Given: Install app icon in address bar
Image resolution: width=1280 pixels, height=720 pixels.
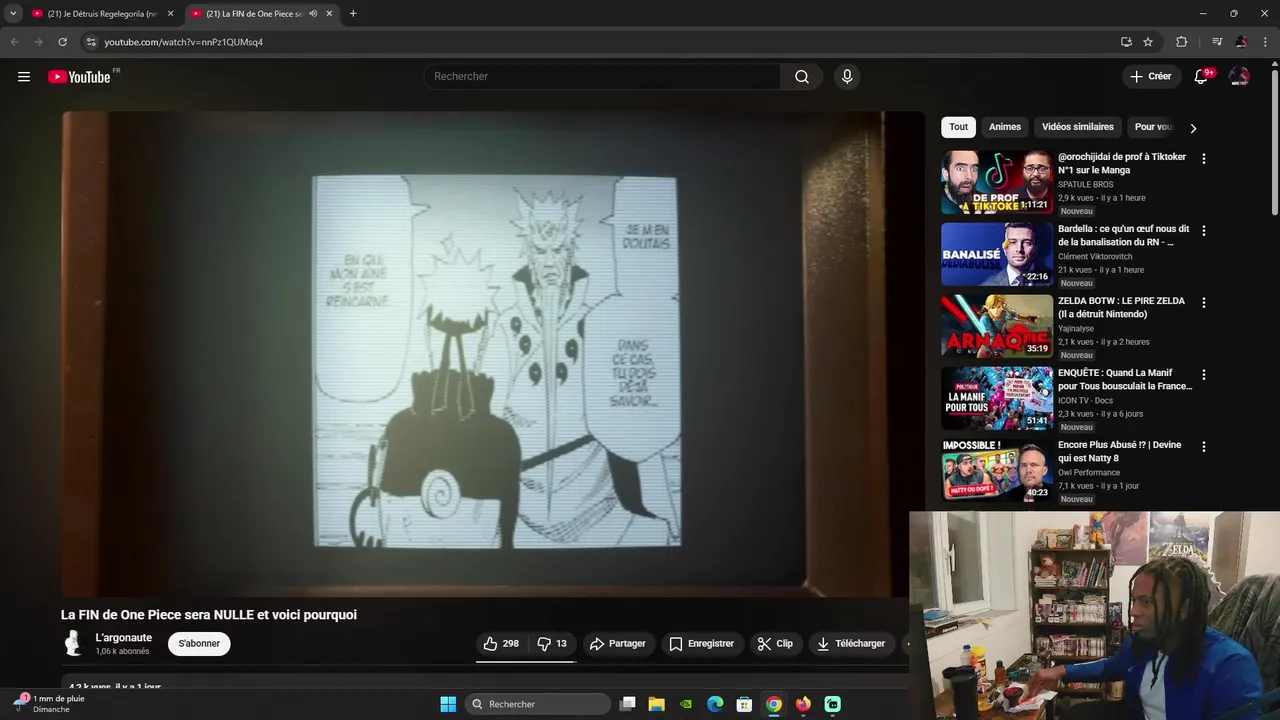Looking at the screenshot, I should click(1126, 42).
